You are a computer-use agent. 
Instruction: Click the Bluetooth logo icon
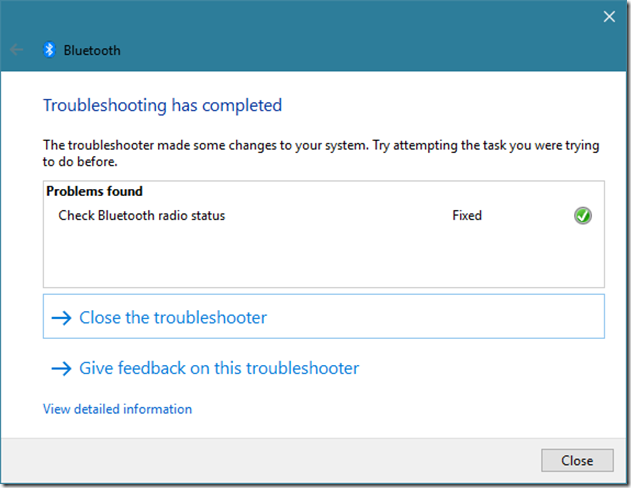pos(49,50)
